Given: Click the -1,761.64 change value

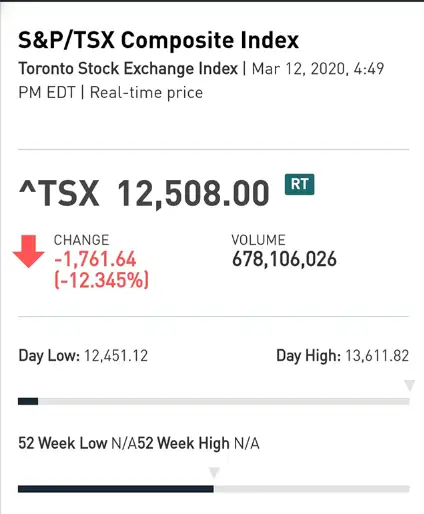Looking at the screenshot, I should 95,259.
